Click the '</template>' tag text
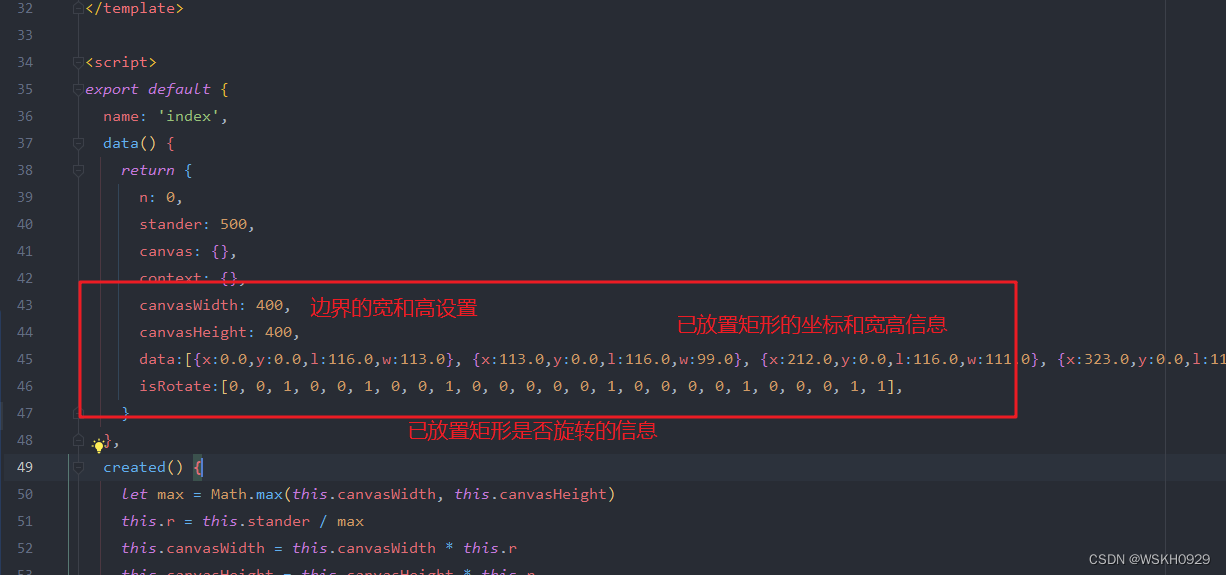 coord(134,8)
